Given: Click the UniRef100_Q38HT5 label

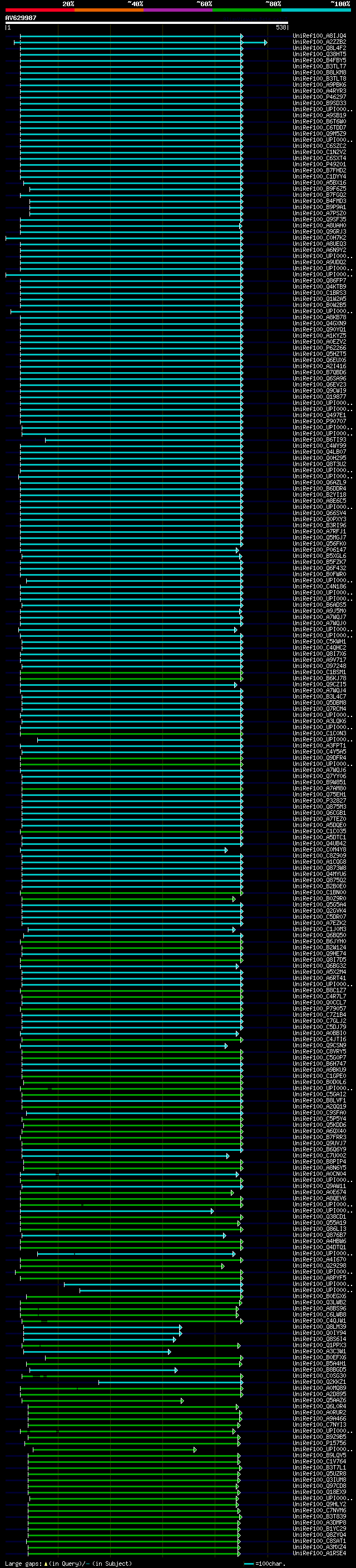Looking at the screenshot, I should (319, 54).
